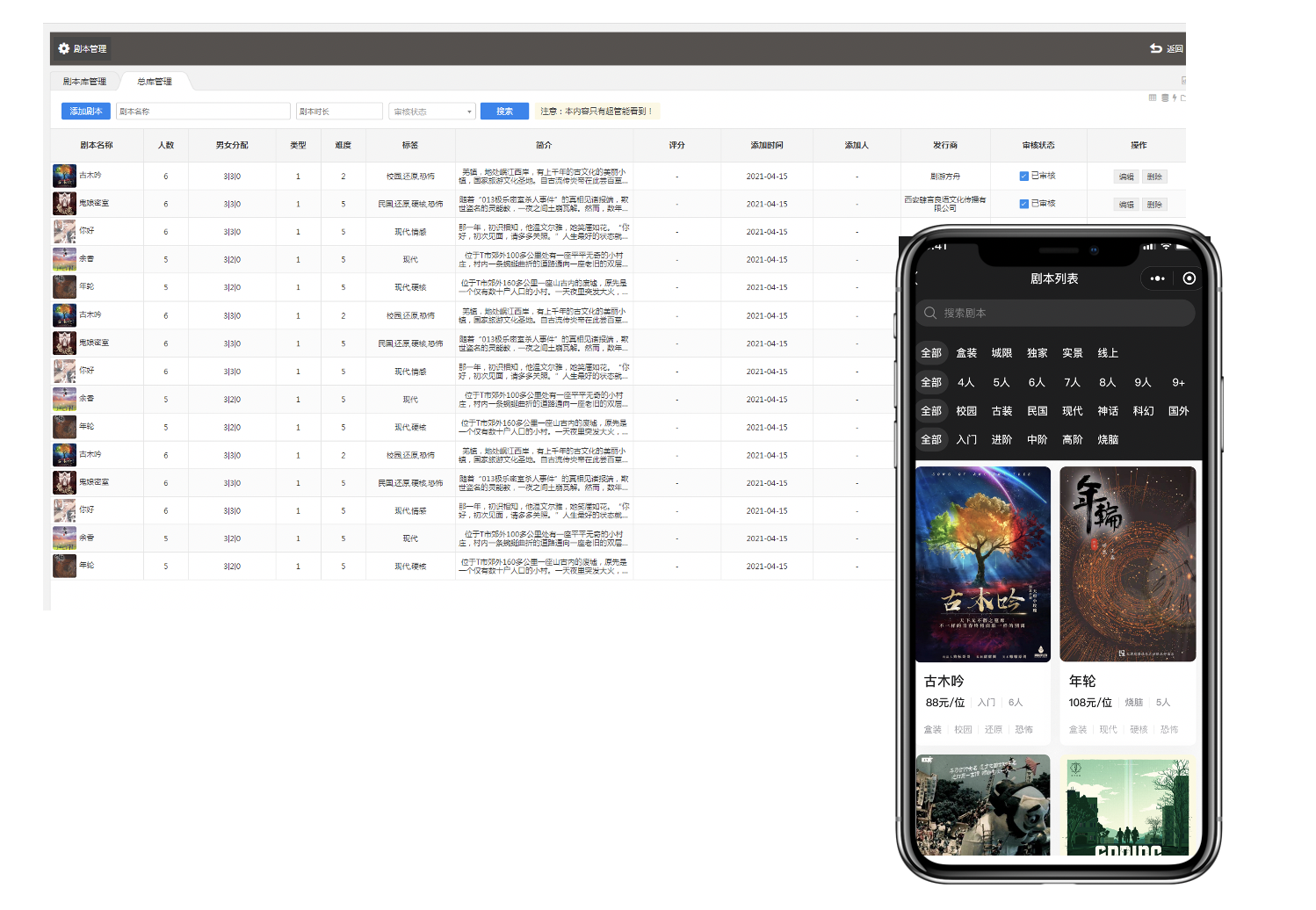
Task: Click the 添加剧本 button
Action: click(x=86, y=112)
